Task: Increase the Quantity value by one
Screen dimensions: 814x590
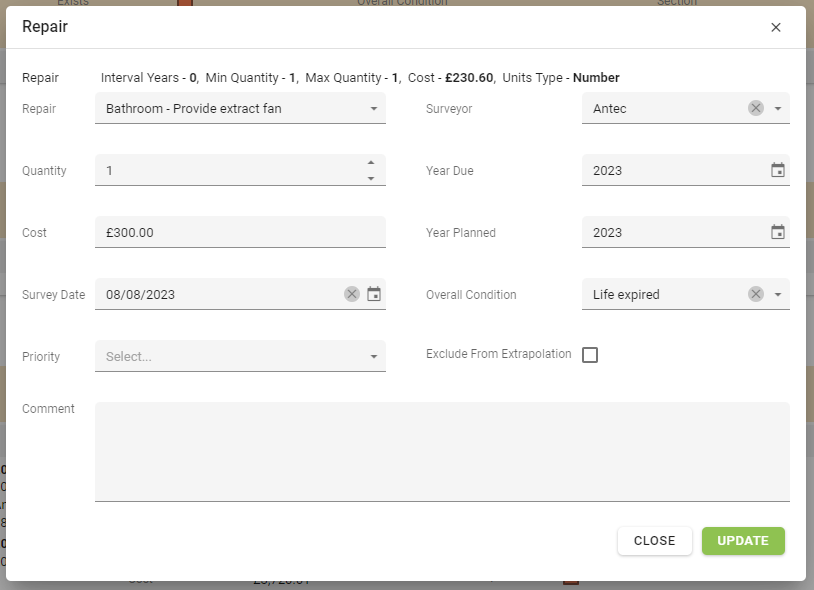Action: [371, 163]
